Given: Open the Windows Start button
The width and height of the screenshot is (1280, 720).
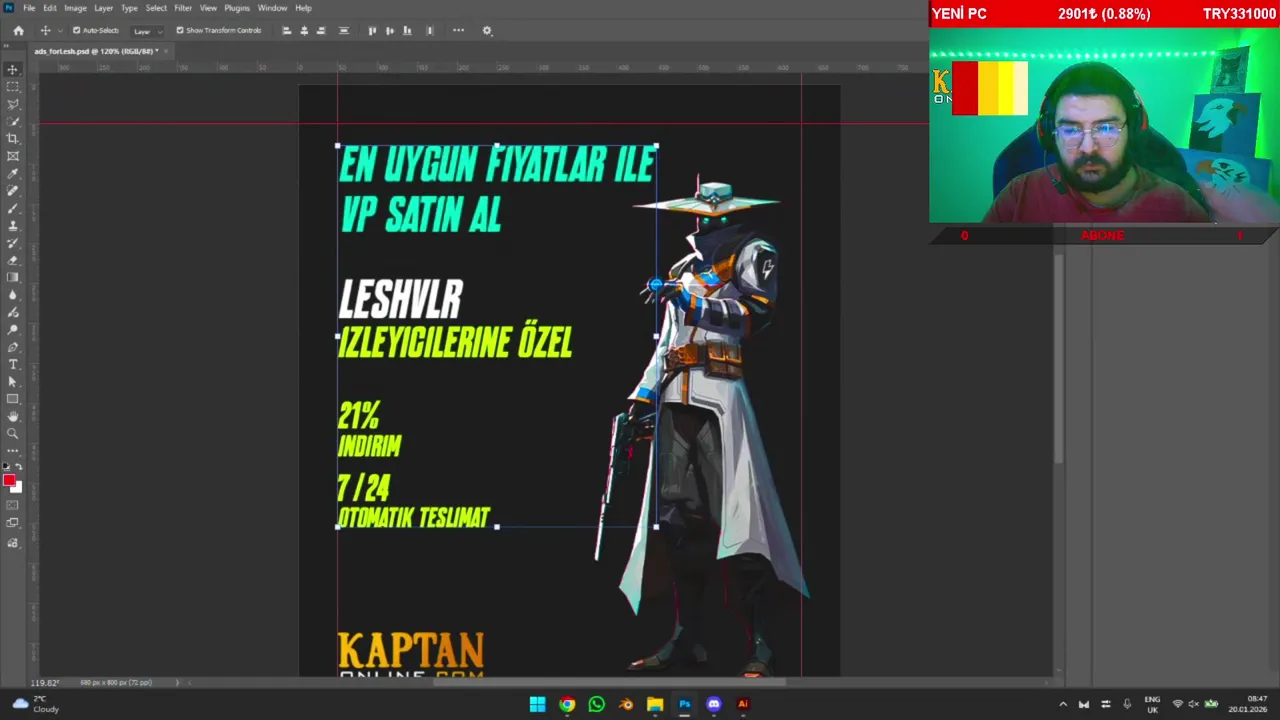Looking at the screenshot, I should [537, 704].
